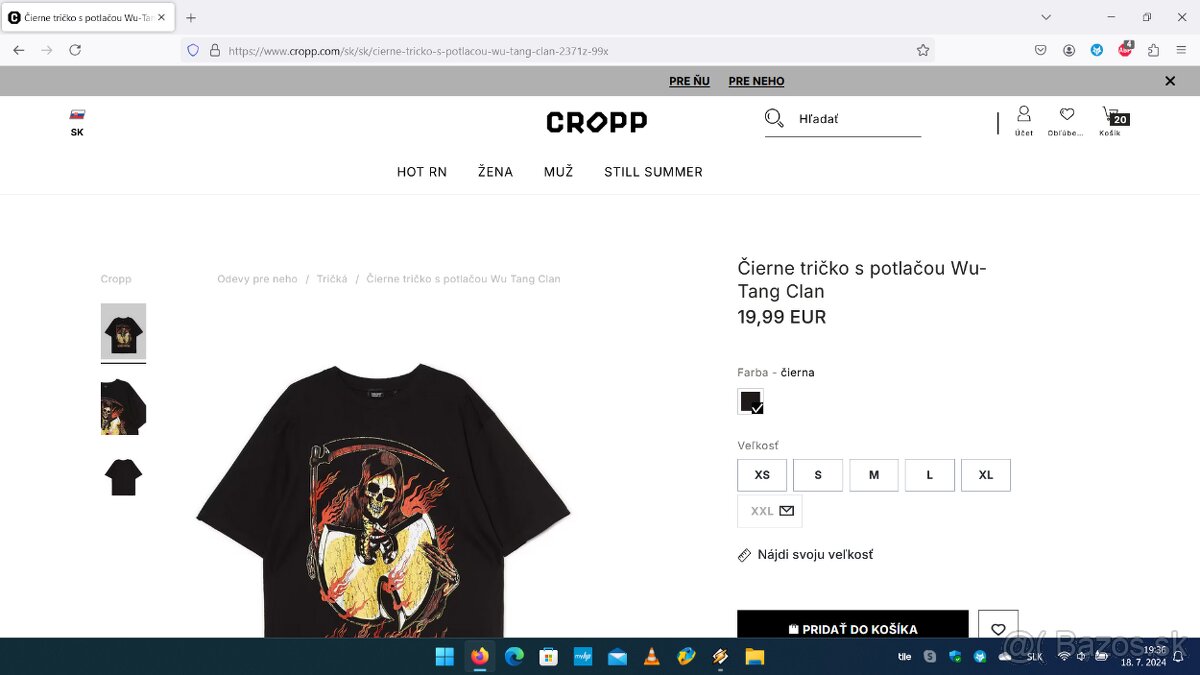The image size is (1200, 675).
Task: Click the Firefox bookmark star icon
Action: pos(923,50)
